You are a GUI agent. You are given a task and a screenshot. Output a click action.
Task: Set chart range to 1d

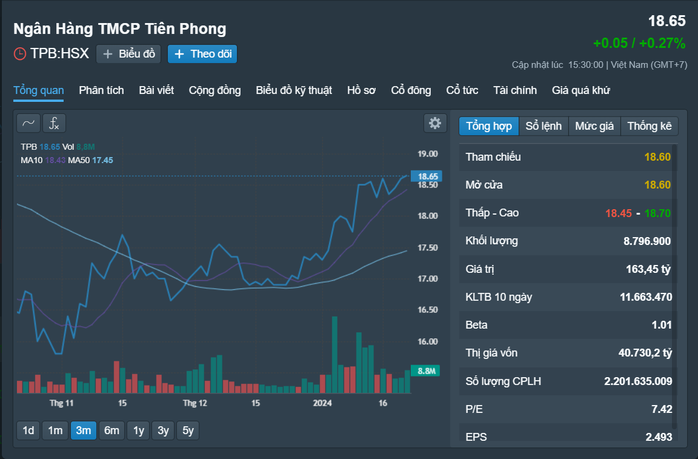28,431
